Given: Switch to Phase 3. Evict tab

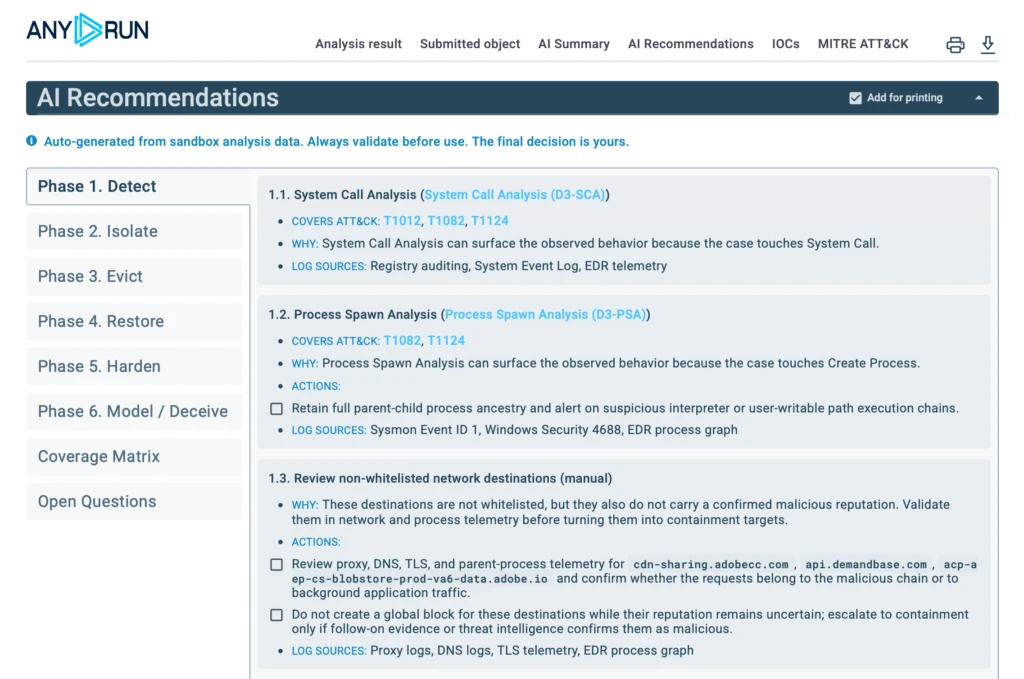Looking at the screenshot, I should pyautogui.click(x=135, y=276).
